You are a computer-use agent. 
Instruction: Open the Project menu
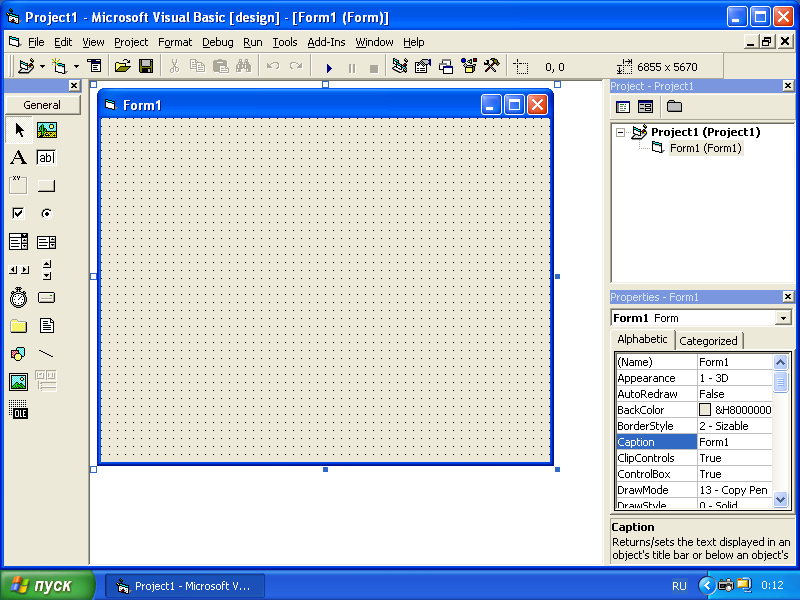click(x=131, y=42)
